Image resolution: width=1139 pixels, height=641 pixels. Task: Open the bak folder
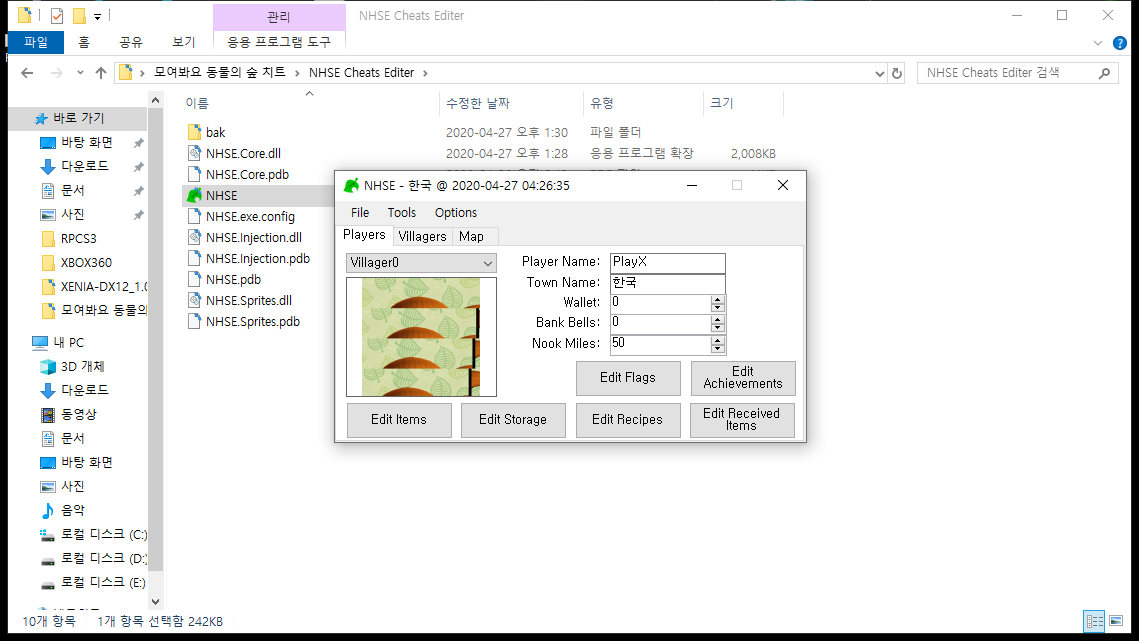pyautogui.click(x=215, y=132)
